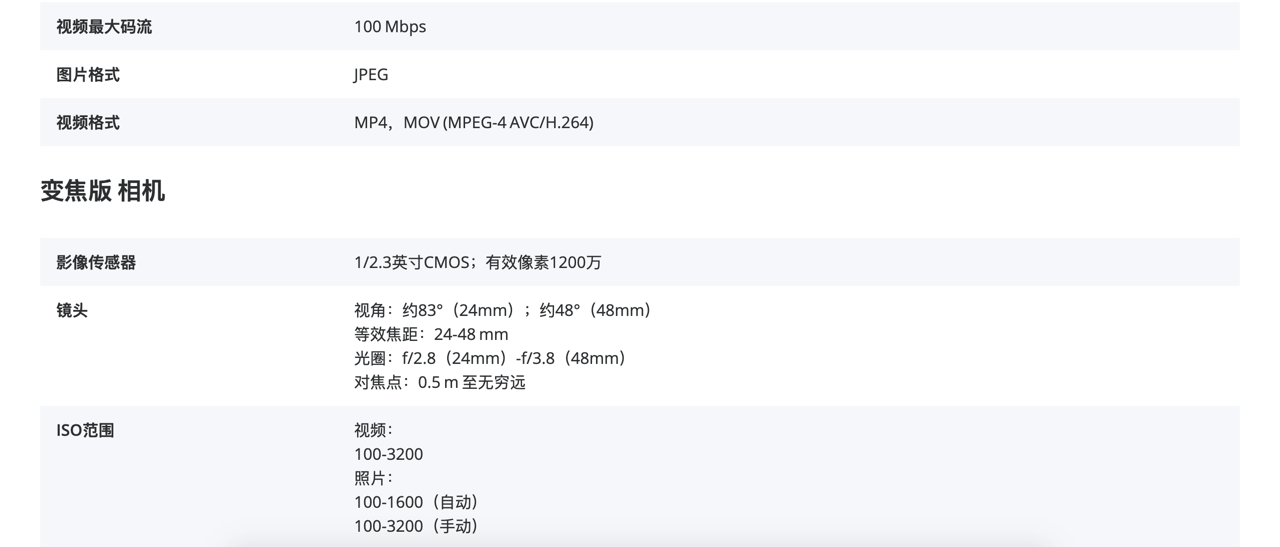Click the 视频最大码流 spec label
This screenshot has width=1280, height=547.
[104, 27]
